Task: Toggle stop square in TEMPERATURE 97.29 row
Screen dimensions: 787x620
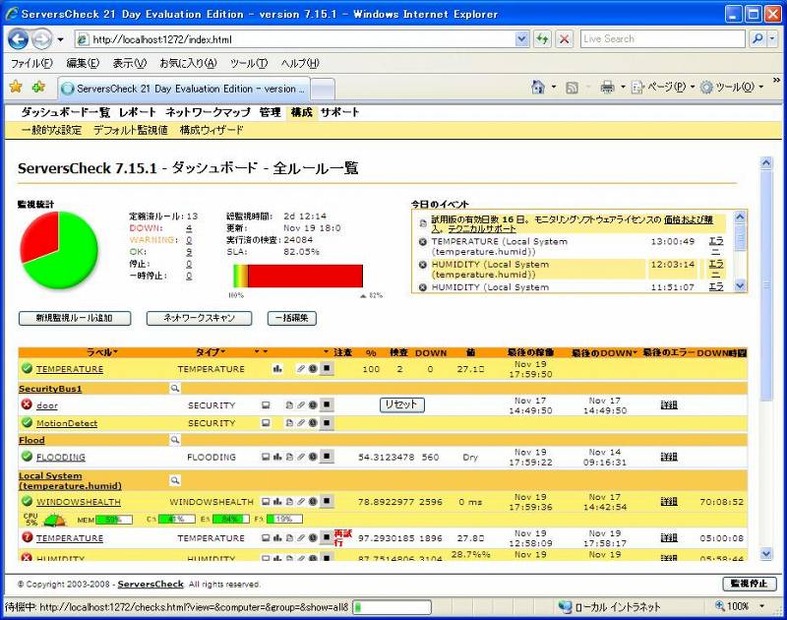Action: tap(327, 537)
